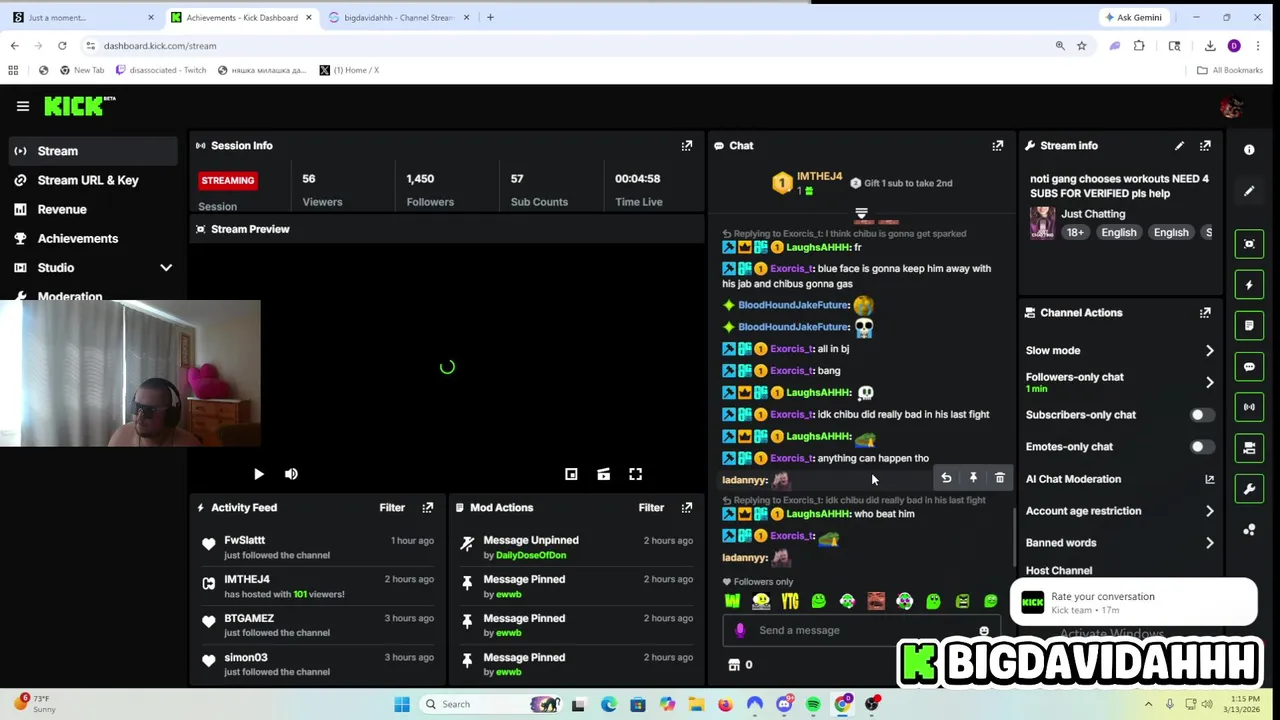The height and width of the screenshot is (720, 1280).
Task: Pop out the Stream info panel
Action: (1205, 146)
